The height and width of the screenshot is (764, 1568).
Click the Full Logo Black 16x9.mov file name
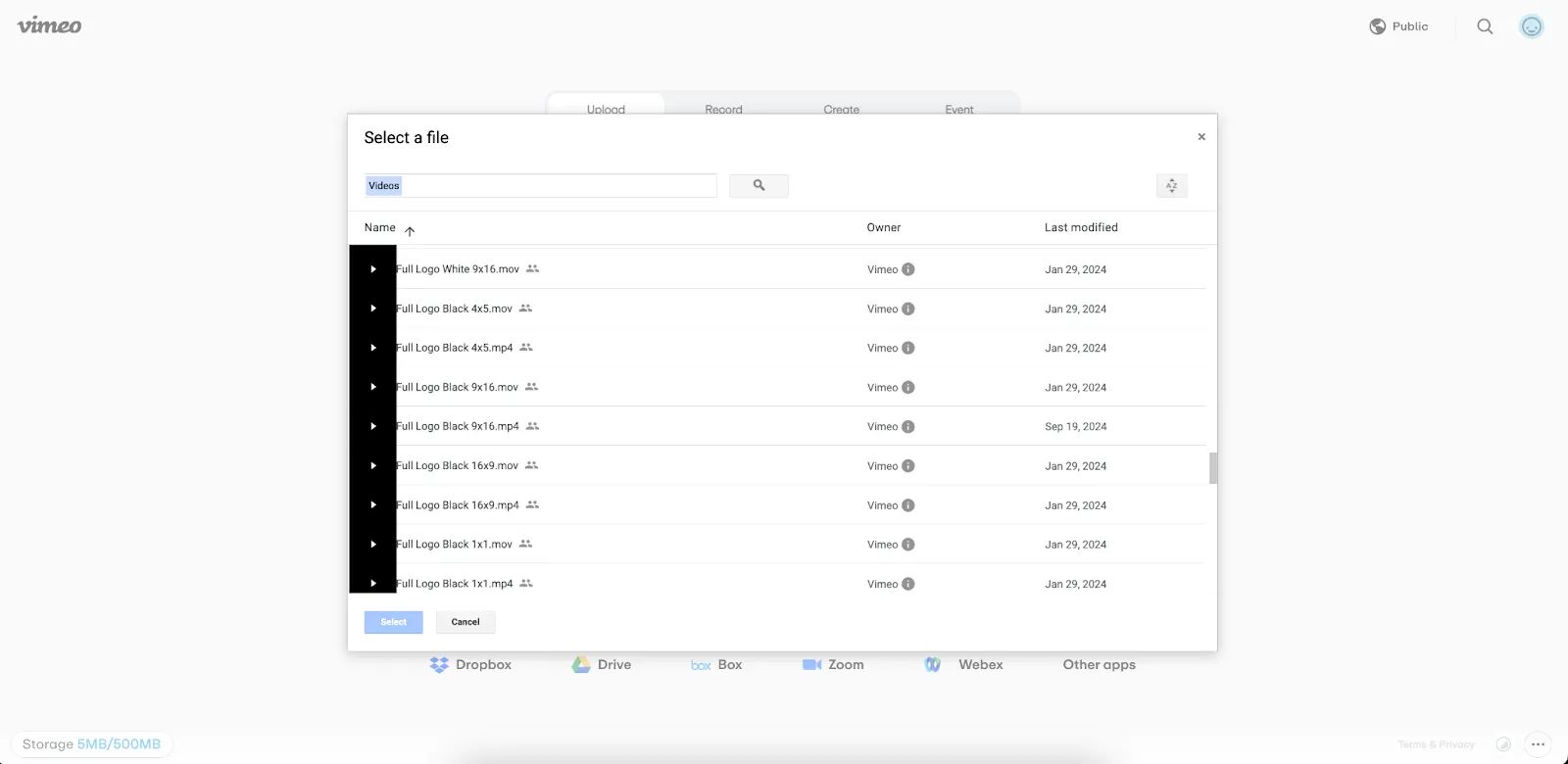[x=457, y=465]
